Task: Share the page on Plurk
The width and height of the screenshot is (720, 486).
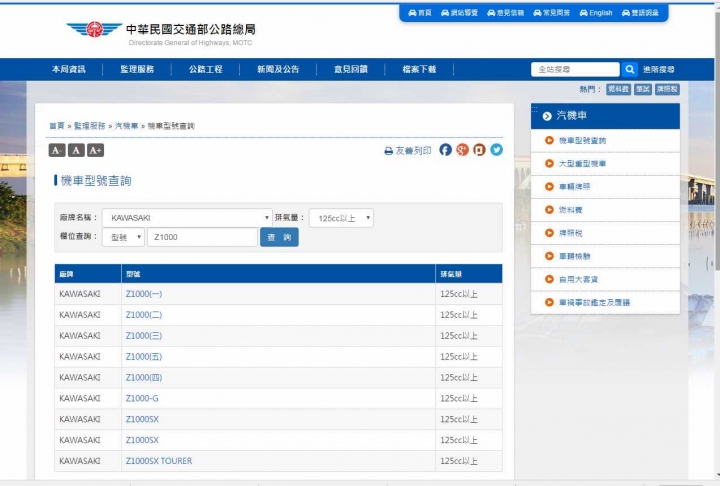Action: [x=479, y=150]
